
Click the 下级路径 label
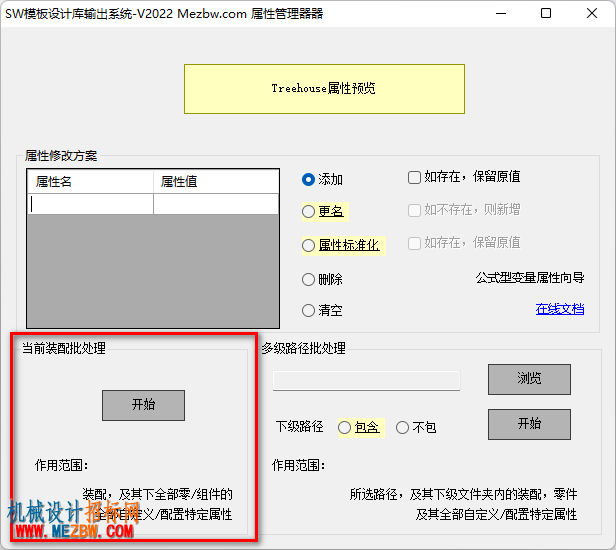[x=299, y=427]
